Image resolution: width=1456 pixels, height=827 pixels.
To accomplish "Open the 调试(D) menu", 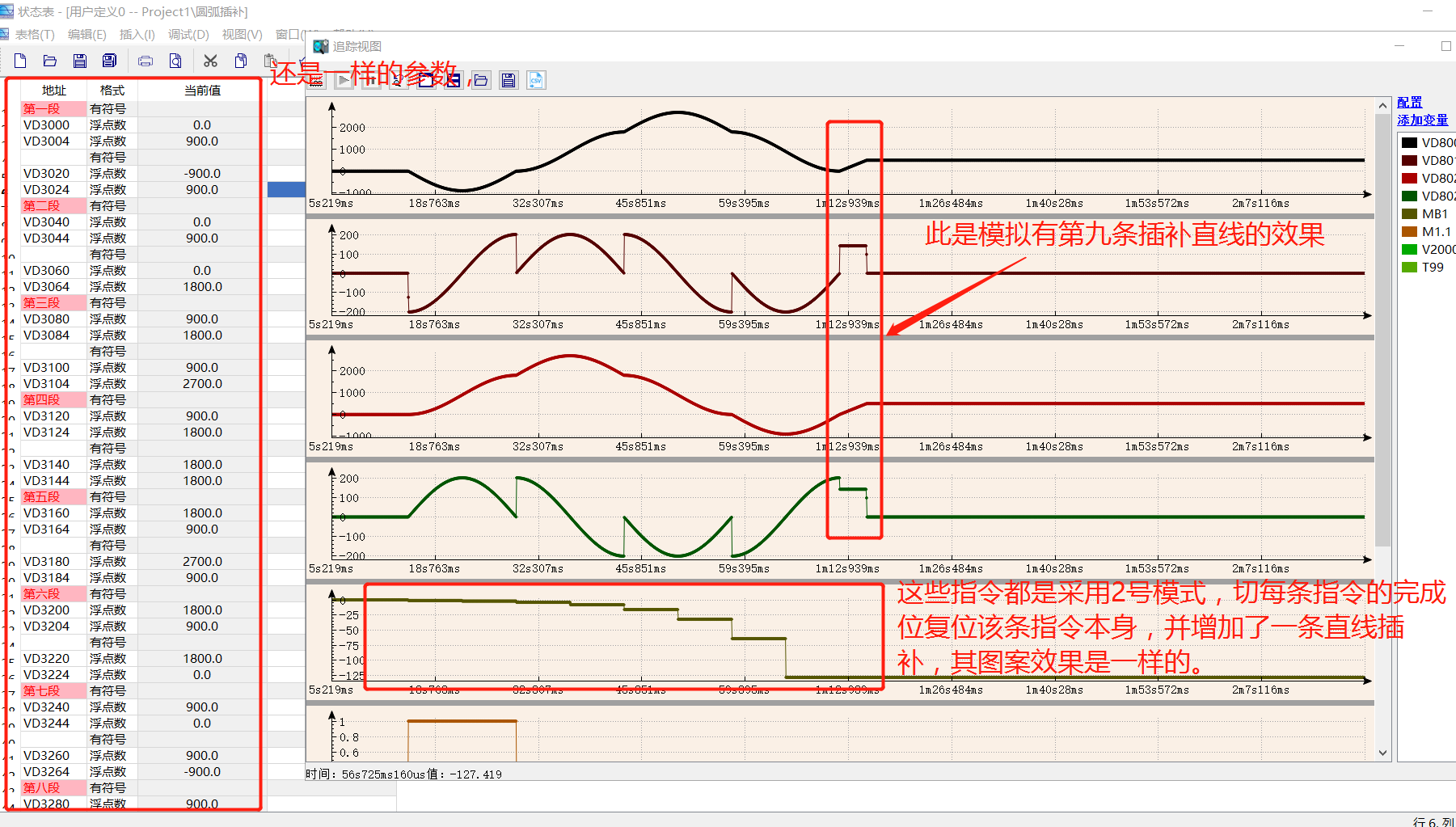I will point(188,35).
